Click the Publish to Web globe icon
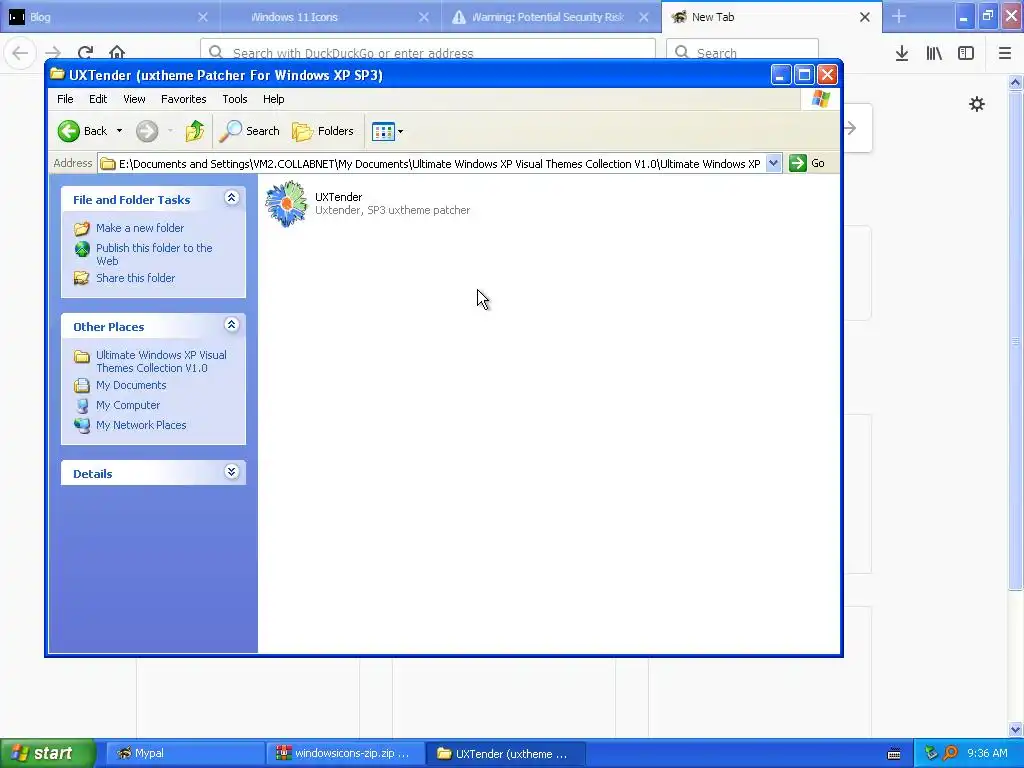 point(82,249)
